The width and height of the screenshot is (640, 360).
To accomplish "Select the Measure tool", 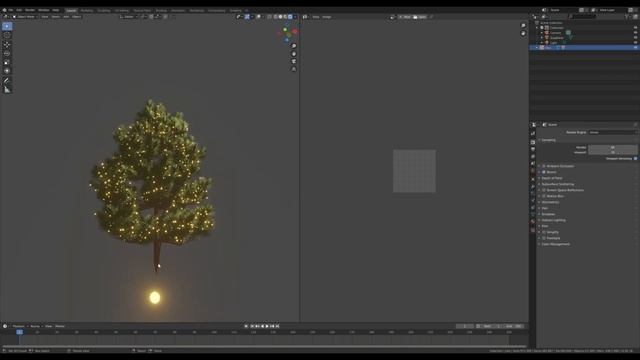I will [7, 90].
